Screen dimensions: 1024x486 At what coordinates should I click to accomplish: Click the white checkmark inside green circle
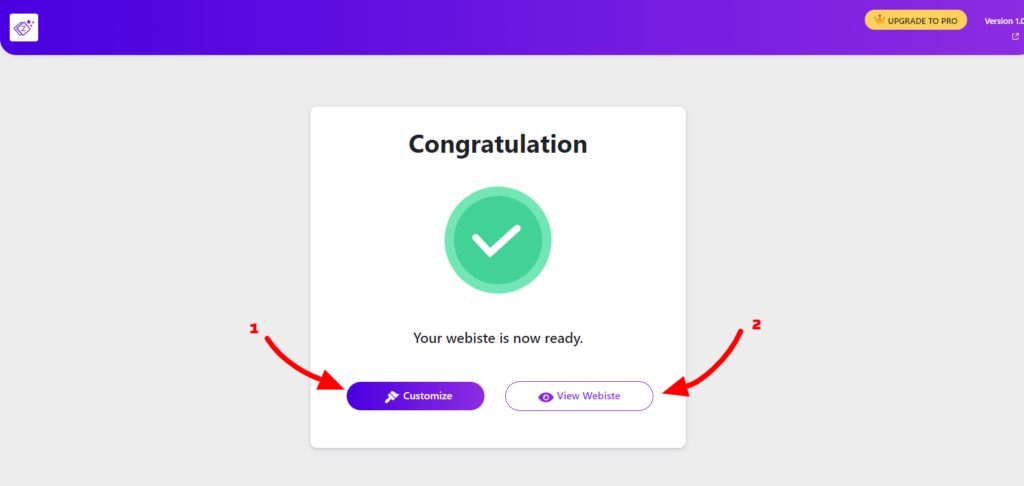(496, 240)
